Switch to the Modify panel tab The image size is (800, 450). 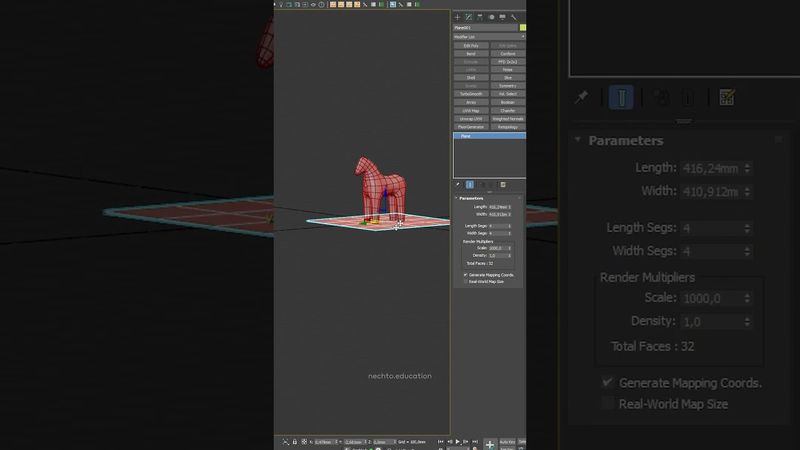(468, 17)
